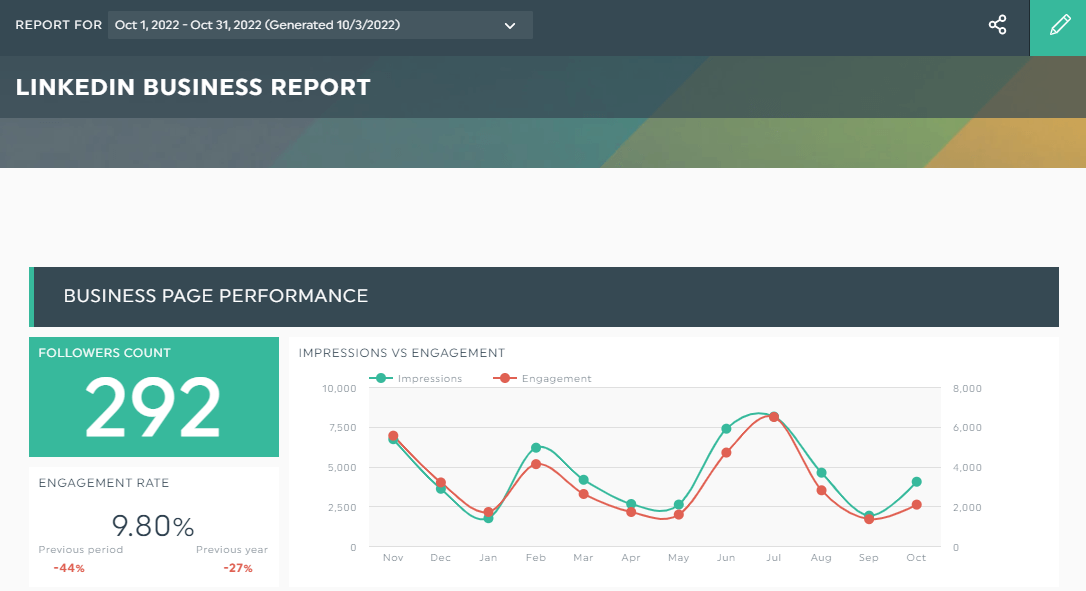Click the Engagement data point for Mar
The height and width of the screenshot is (591, 1086).
tap(583, 494)
